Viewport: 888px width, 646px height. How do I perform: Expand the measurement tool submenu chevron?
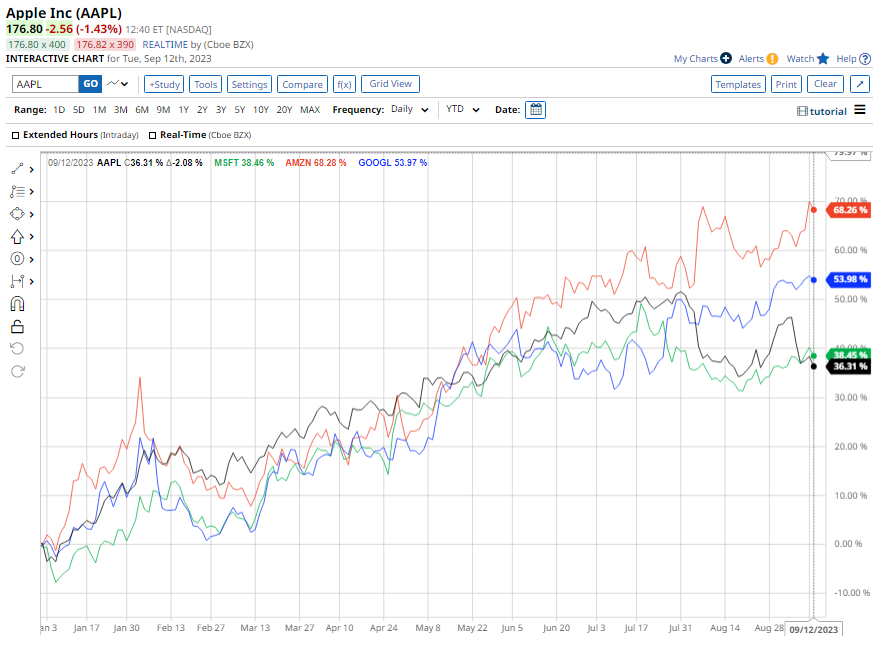tap(32, 281)
